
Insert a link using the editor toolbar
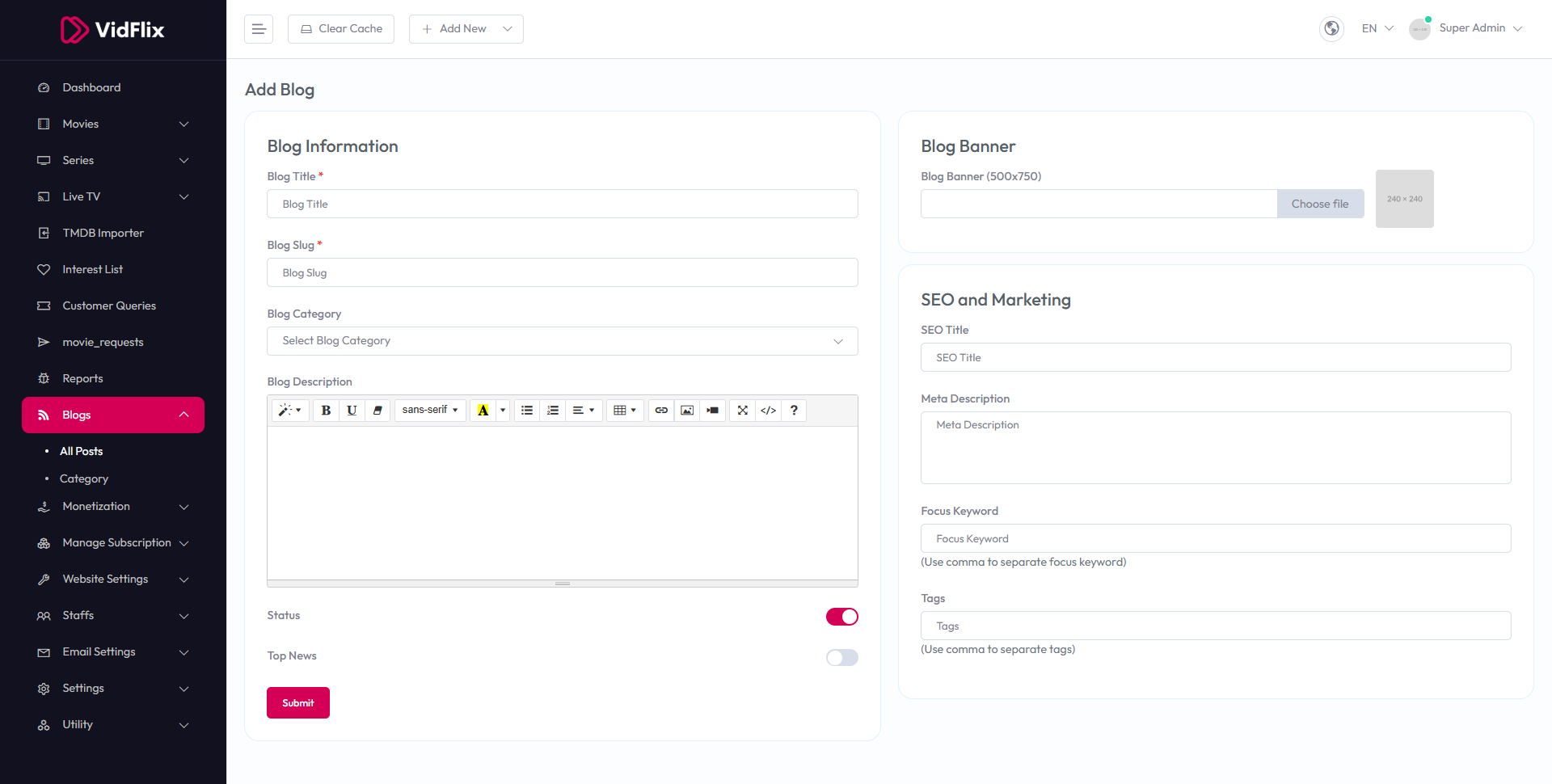661,411
